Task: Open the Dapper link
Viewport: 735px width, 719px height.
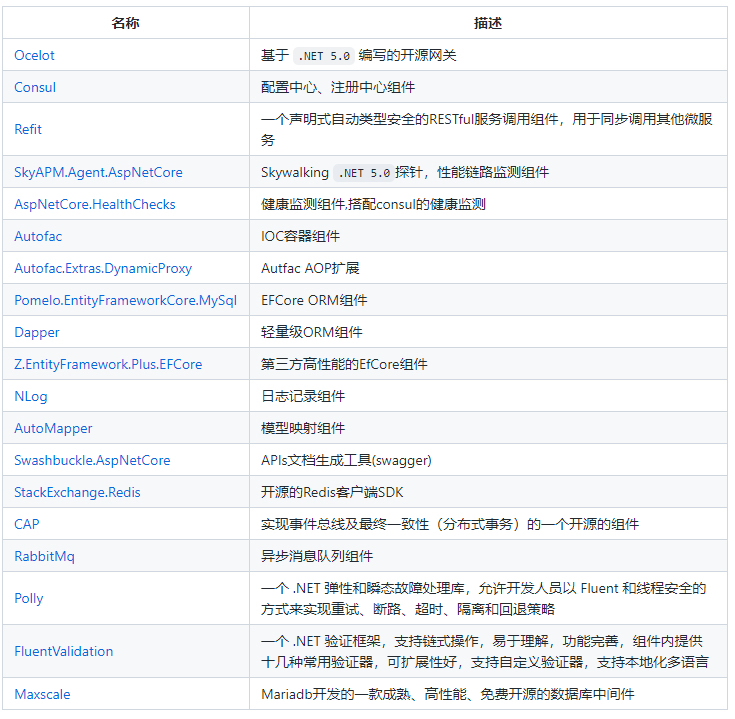Action: tap(37, 333)
